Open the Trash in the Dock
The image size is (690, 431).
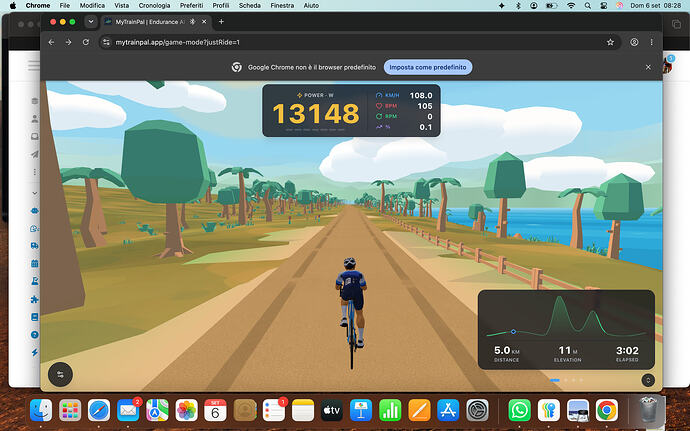[647, 409]
